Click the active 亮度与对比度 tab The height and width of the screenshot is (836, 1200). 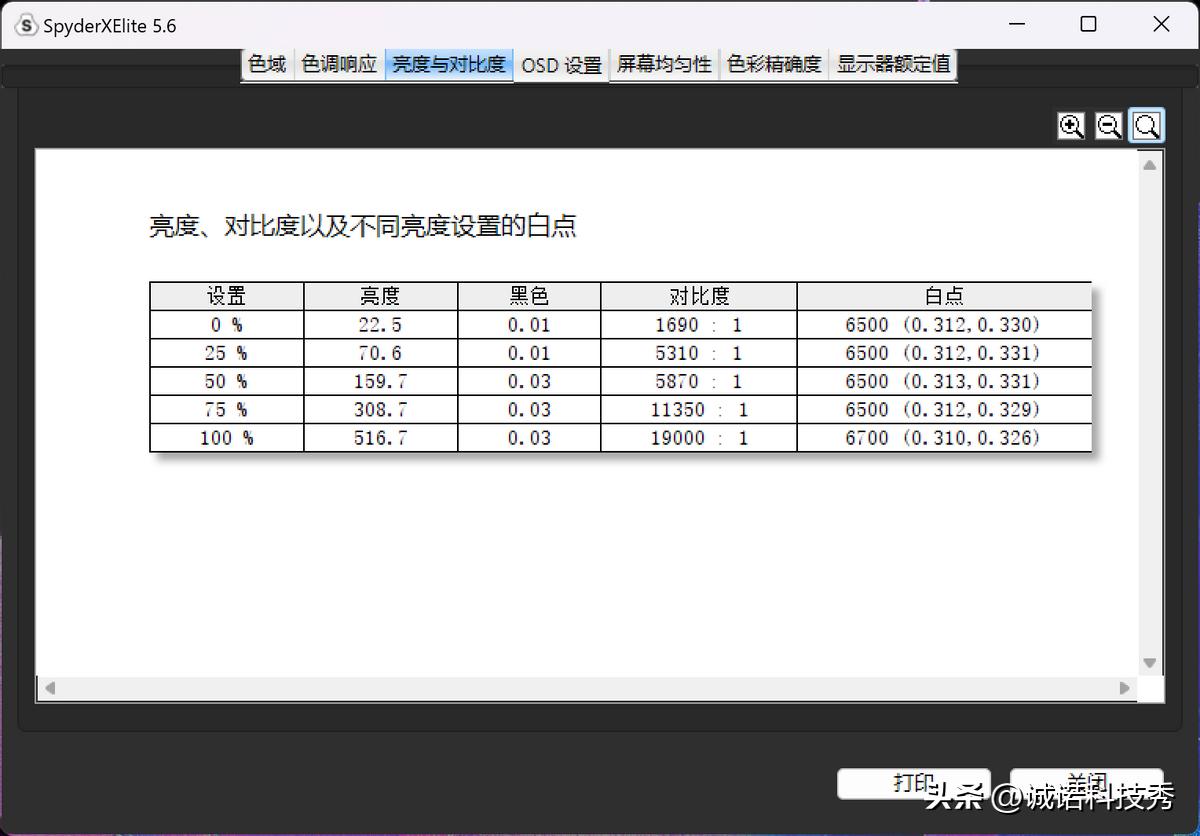pyautogui.click(x=448, y=64)
